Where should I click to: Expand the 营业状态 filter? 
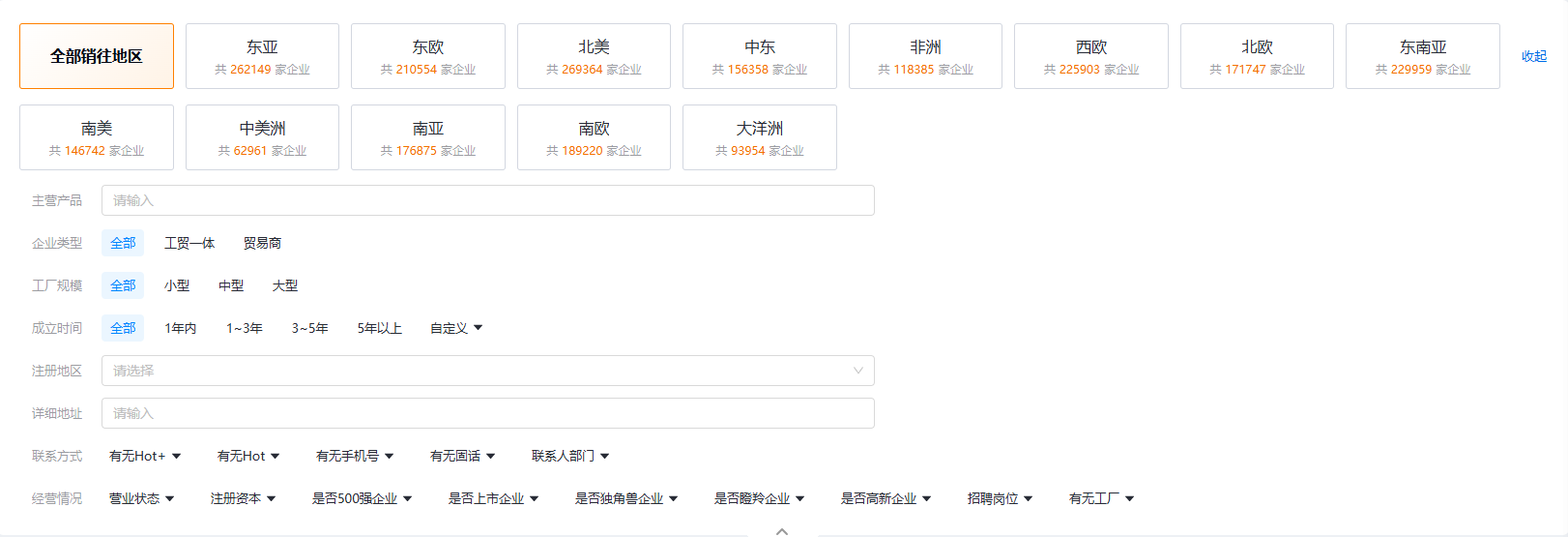[x=141, y=498]
